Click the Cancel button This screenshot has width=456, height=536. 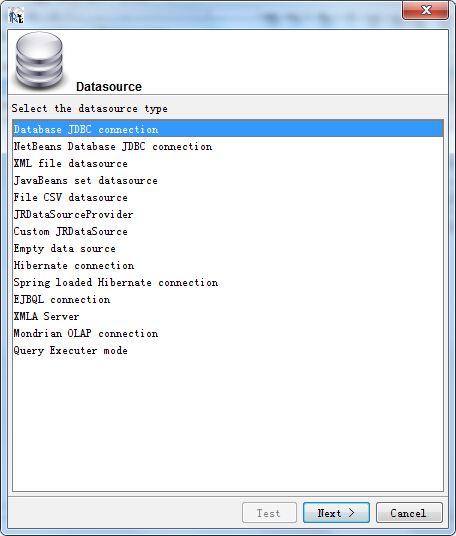tap(409, 512)
